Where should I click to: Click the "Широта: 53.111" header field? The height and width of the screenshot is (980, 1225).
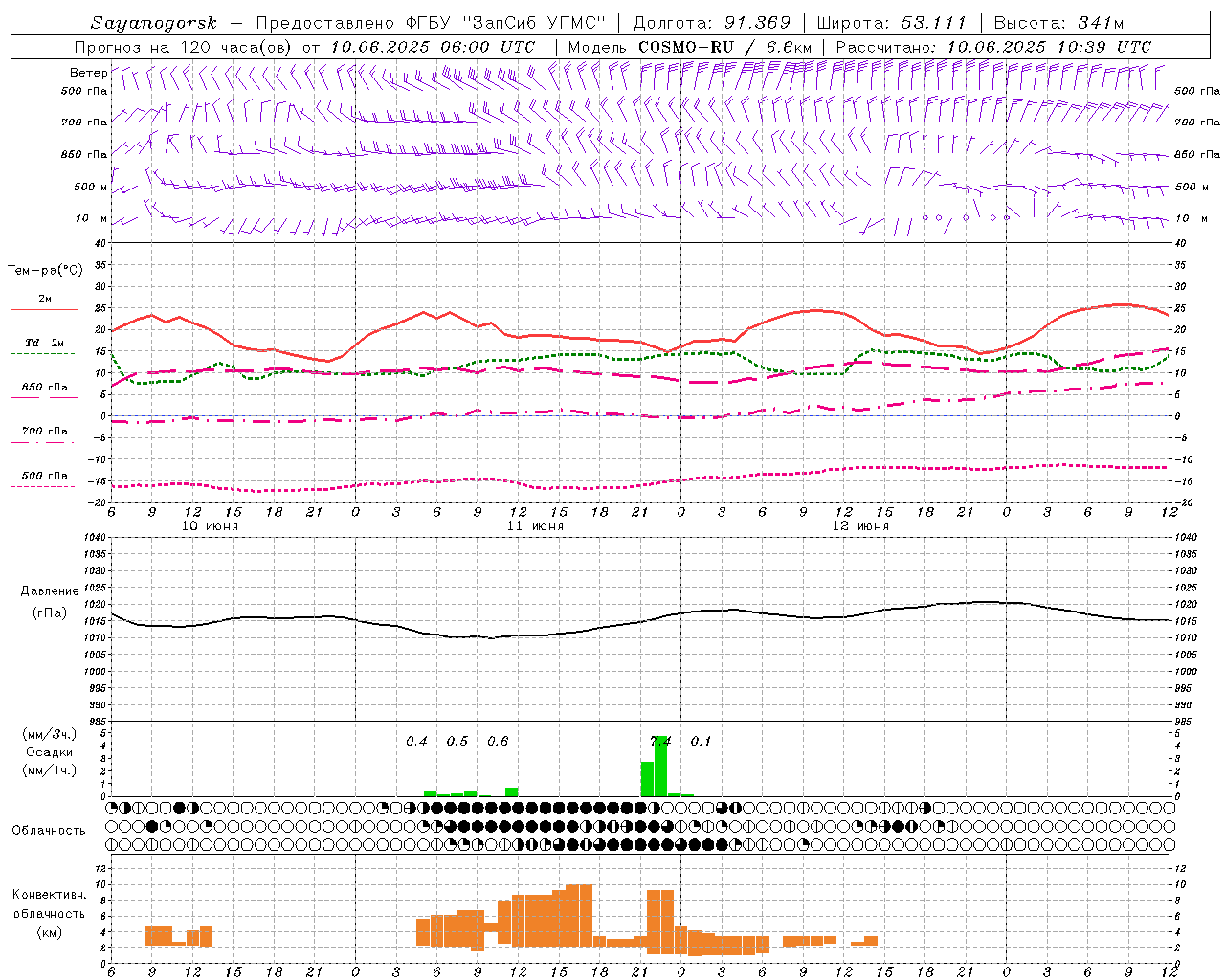(x=891, y=23)
